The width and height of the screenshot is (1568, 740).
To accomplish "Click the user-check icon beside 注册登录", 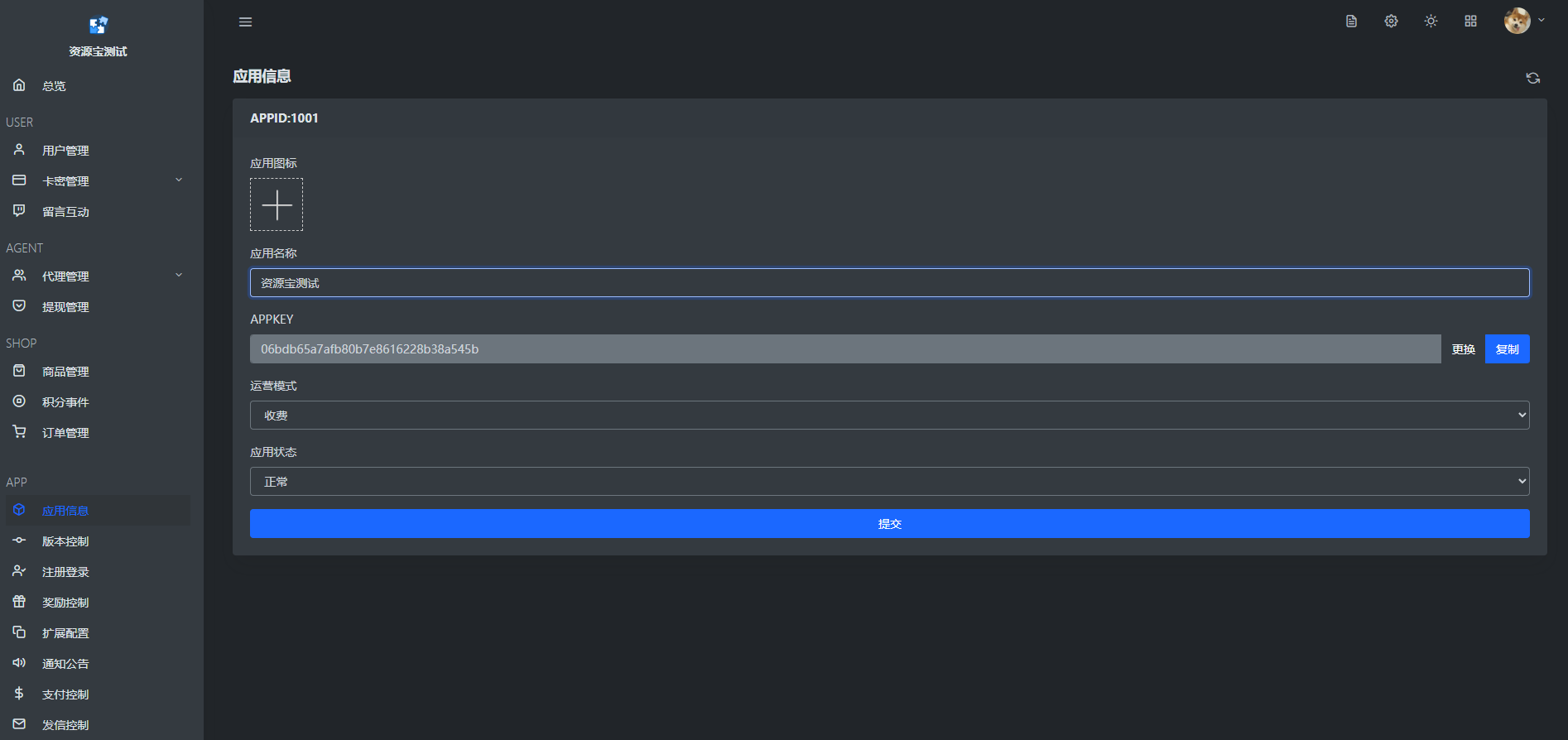I will (x=19, y=571).
